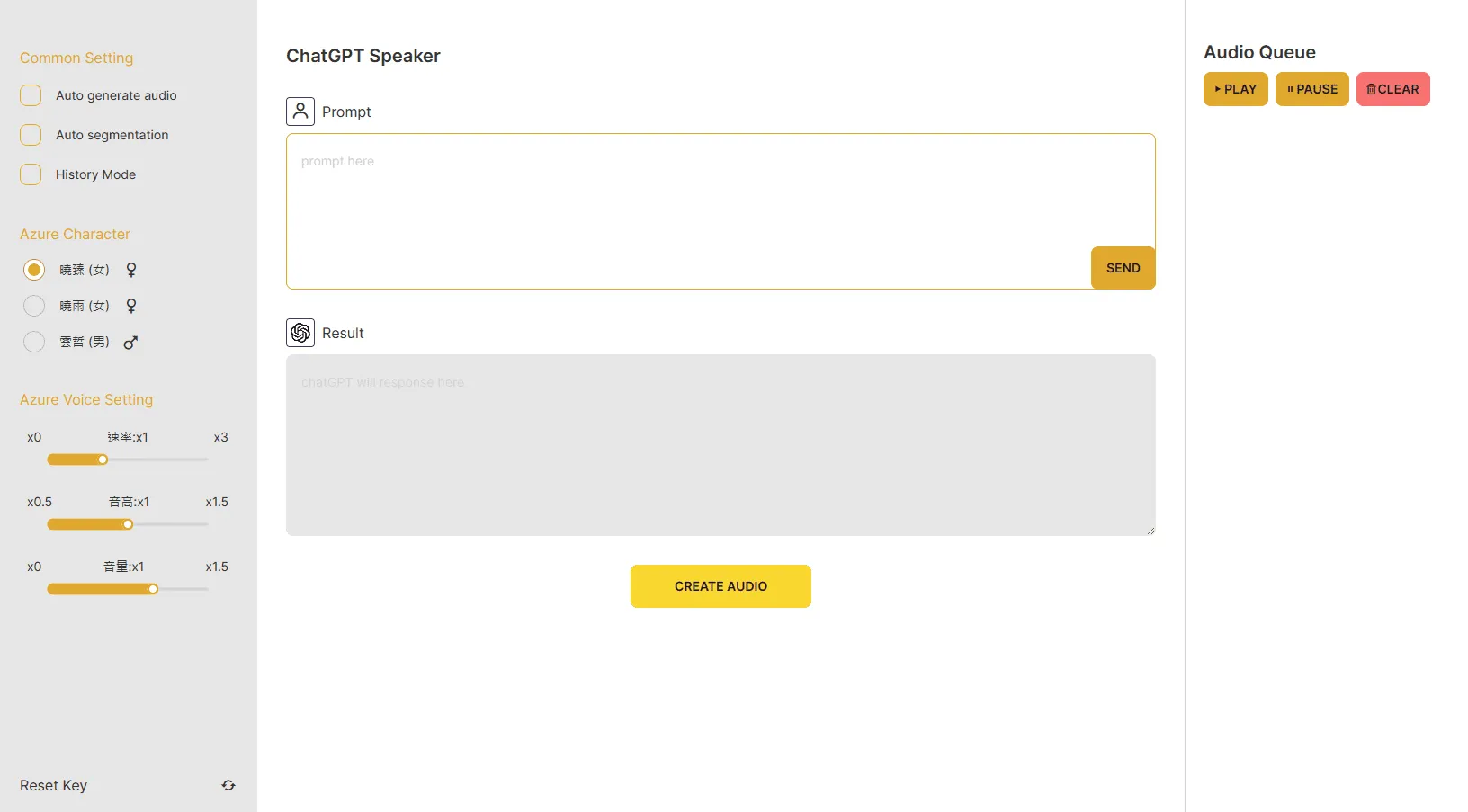Image resolution: width=1468 pixels, height=812 pixels.
Task: Send the prompt with SEND button
Action: coord(1123,268)
